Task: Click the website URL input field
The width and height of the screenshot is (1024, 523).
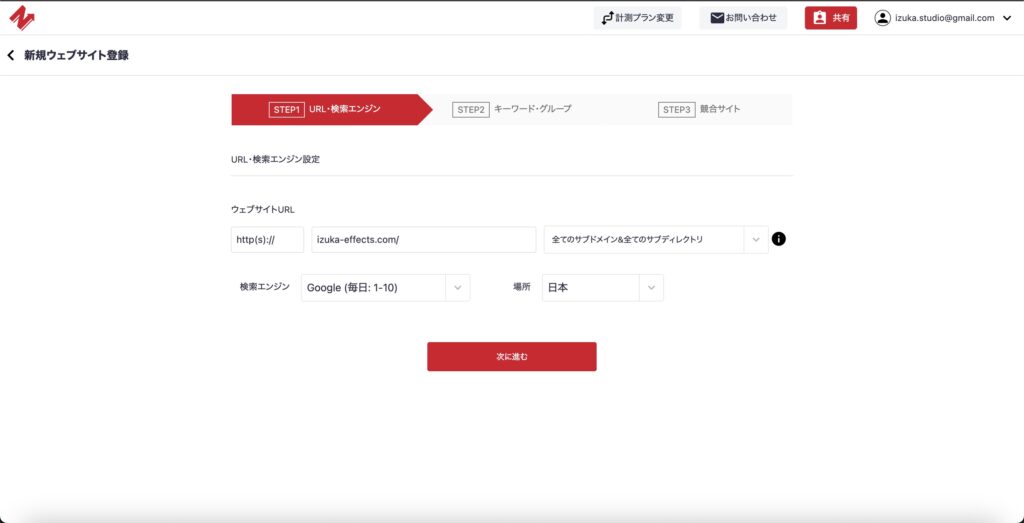Action: coord(423,240)
